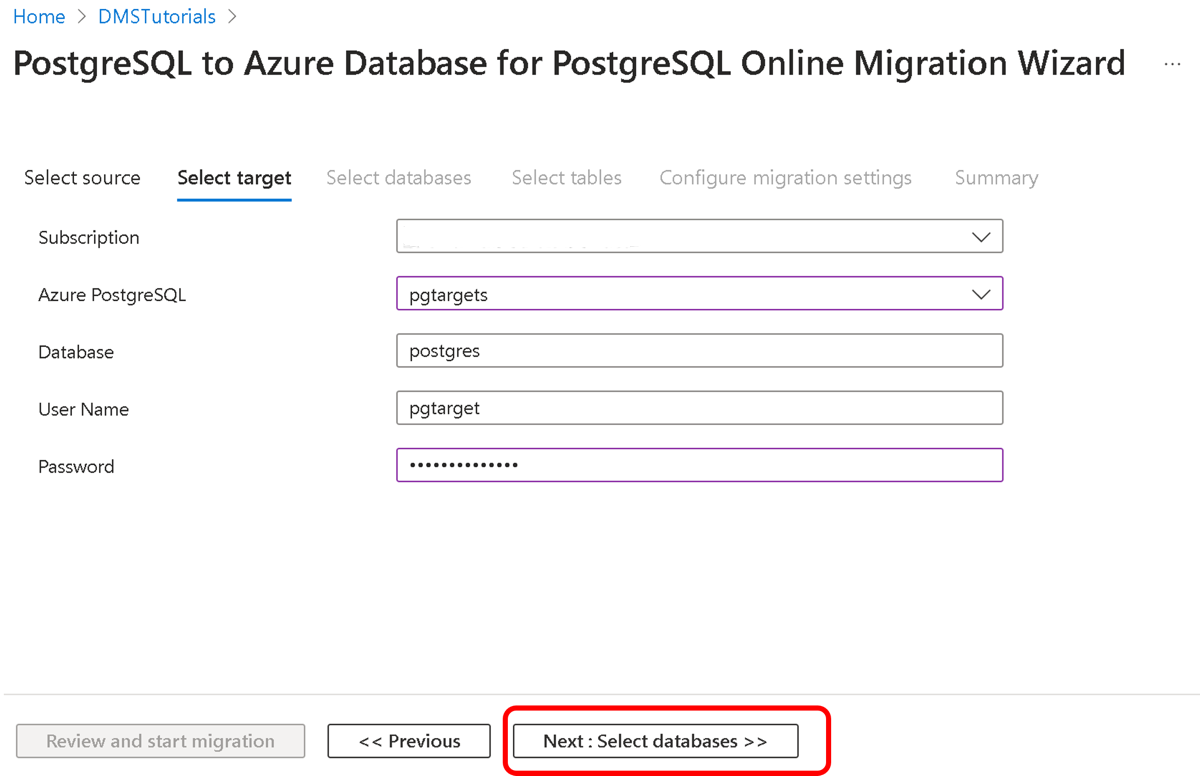Click the Database field label
Viewport: 1200px width, 776px height.
click(76, 352)
